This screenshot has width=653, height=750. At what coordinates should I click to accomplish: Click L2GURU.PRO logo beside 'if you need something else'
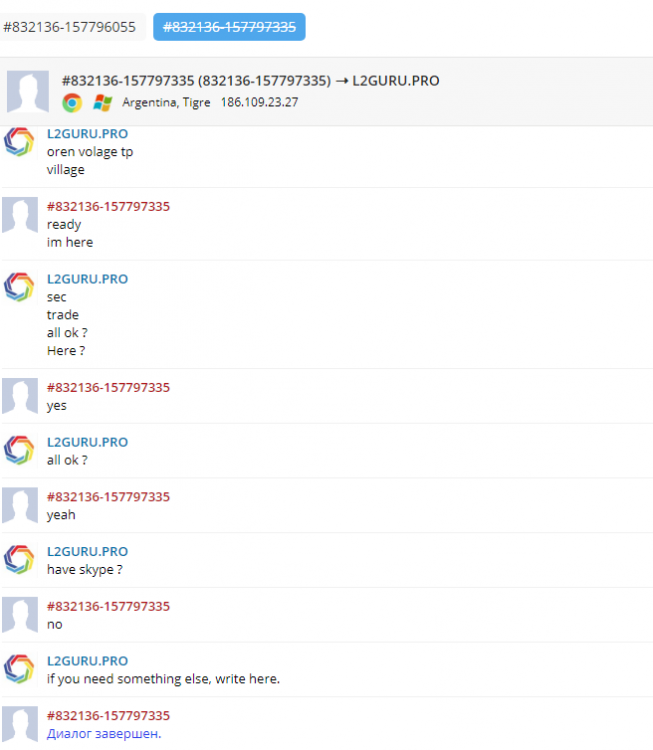click(19, 669)
